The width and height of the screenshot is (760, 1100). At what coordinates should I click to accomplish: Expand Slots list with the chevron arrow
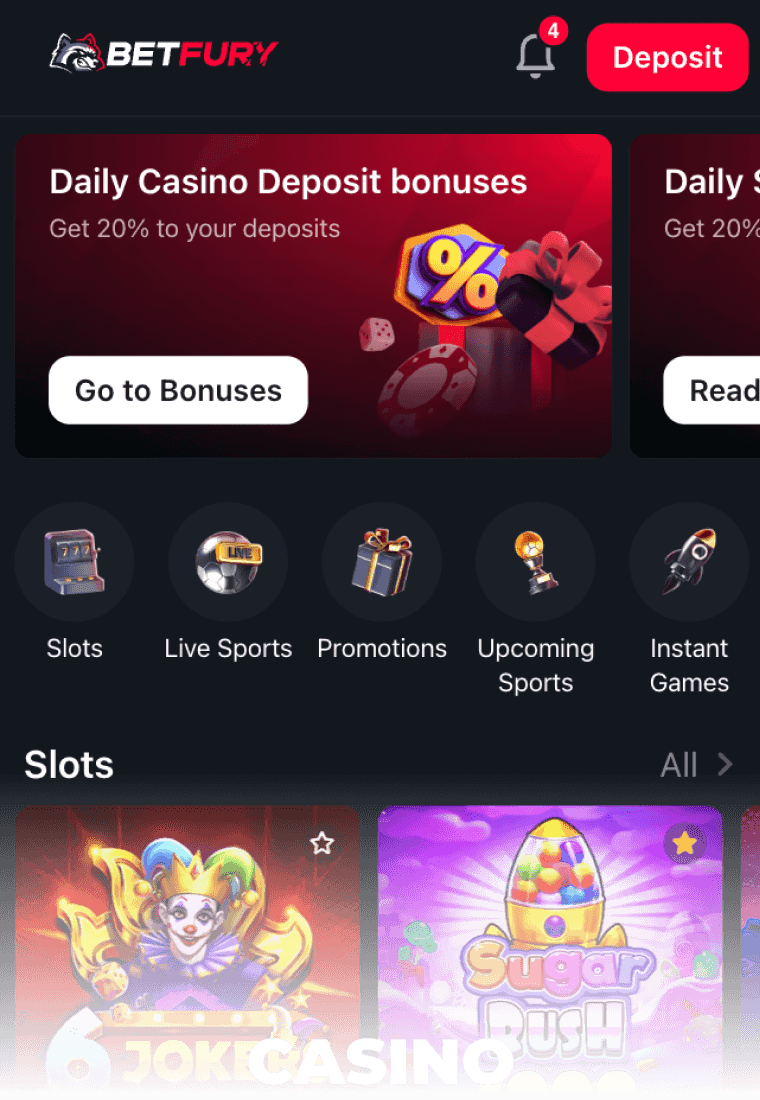pyautogui.click(x=725, y=764)
